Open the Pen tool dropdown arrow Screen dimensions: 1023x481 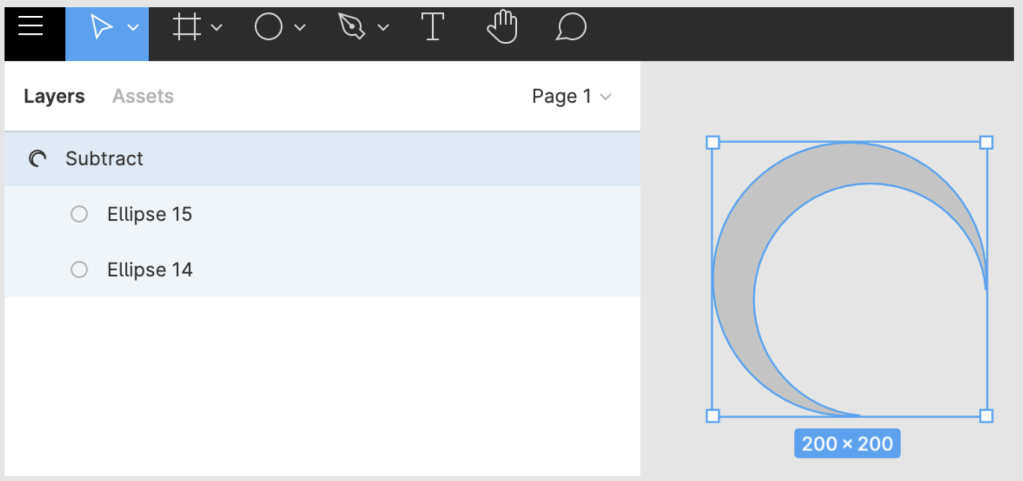pyautogui.click(x=383, y=28)
